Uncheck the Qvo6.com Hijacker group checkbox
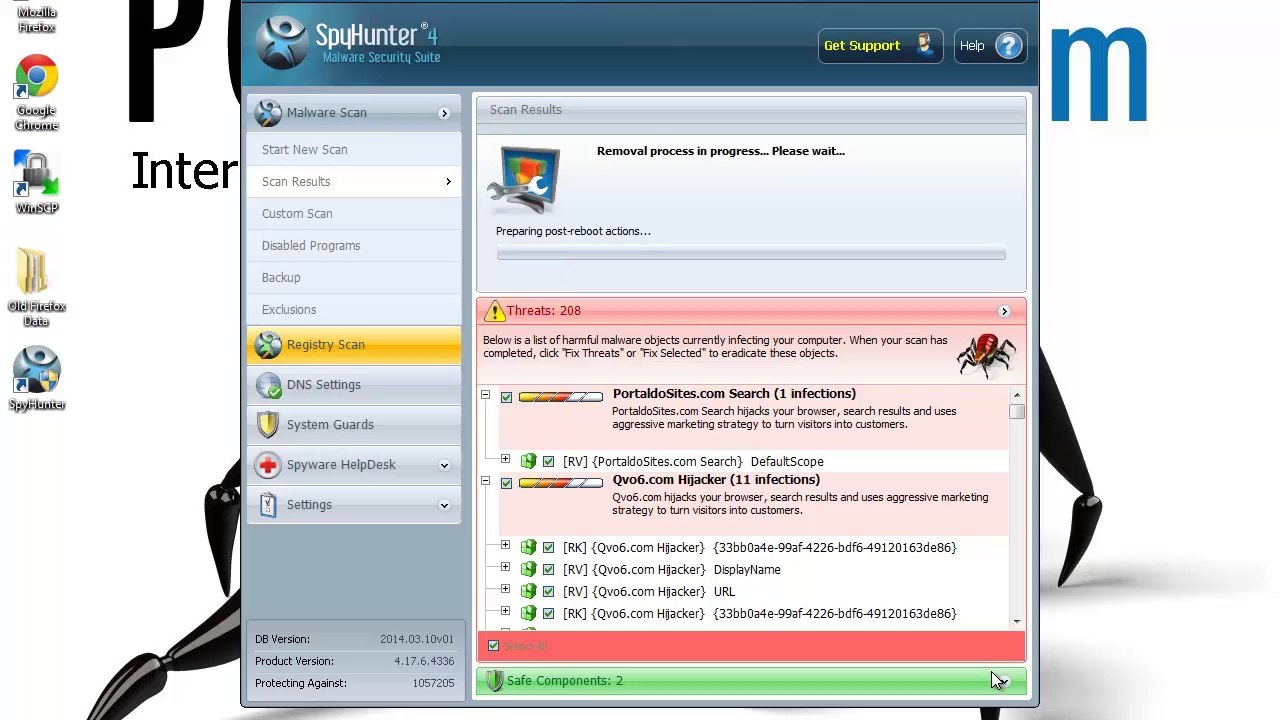 (x=506, y=484)
